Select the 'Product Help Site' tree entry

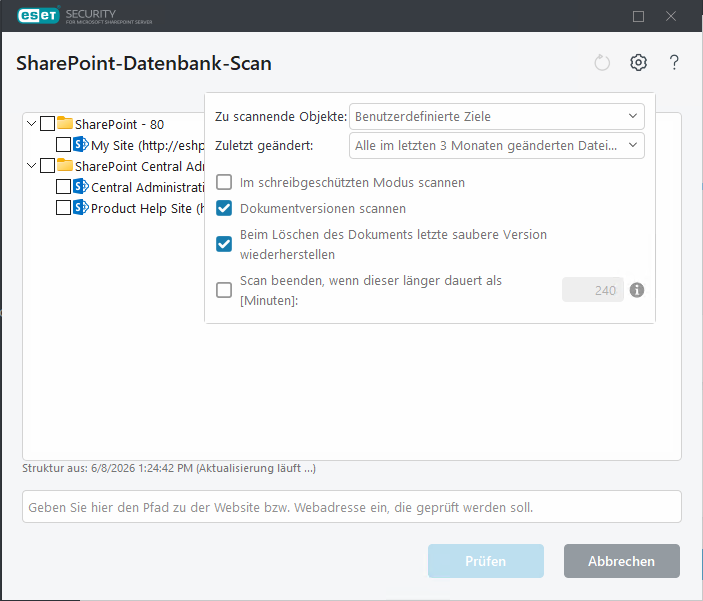pos(148,209)
